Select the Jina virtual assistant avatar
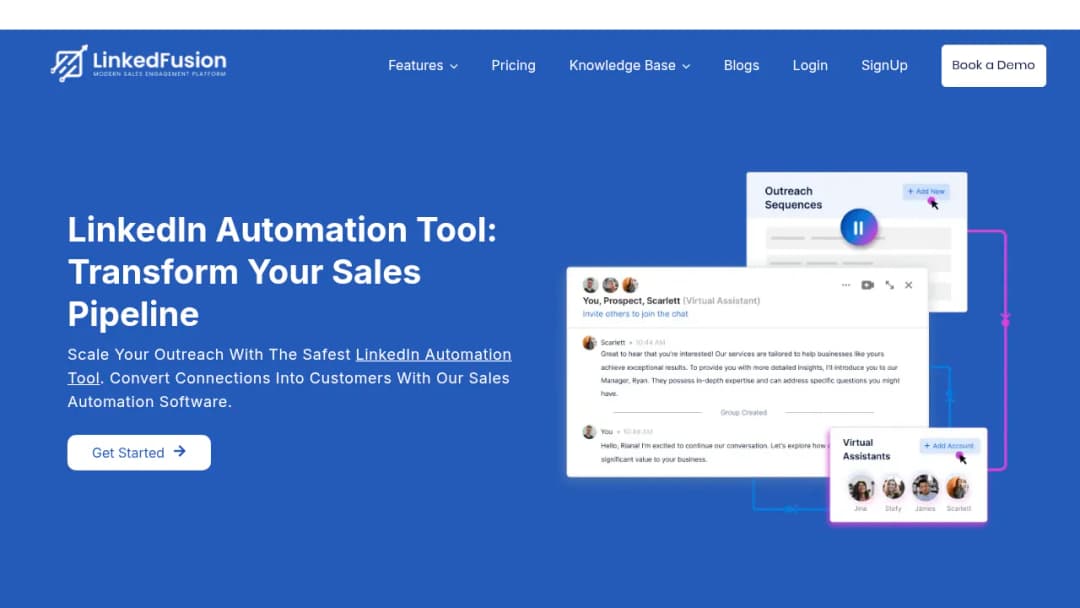 coord(860,488)
